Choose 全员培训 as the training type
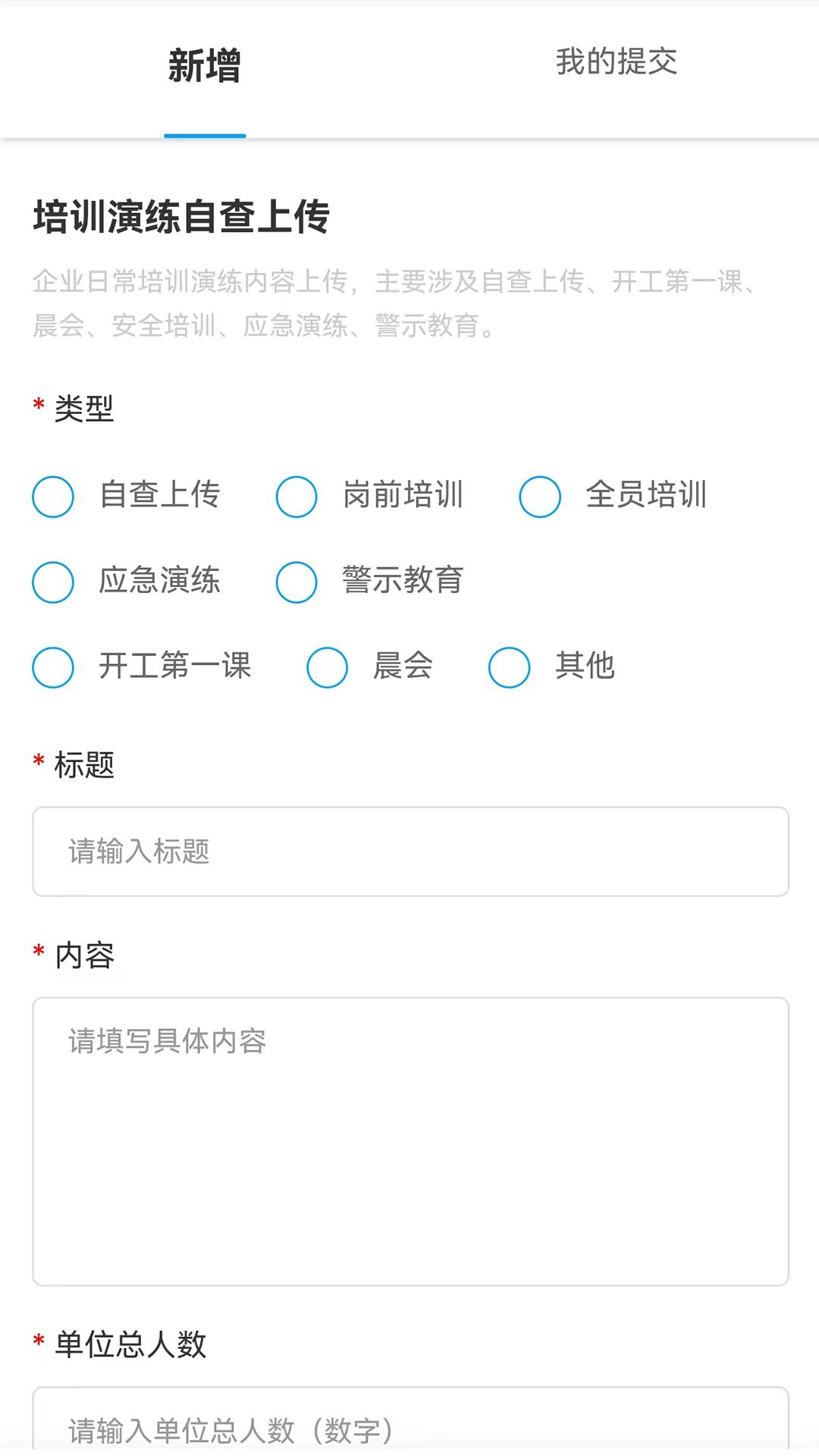Screen dimensions: 819x1456 (539, 497)
